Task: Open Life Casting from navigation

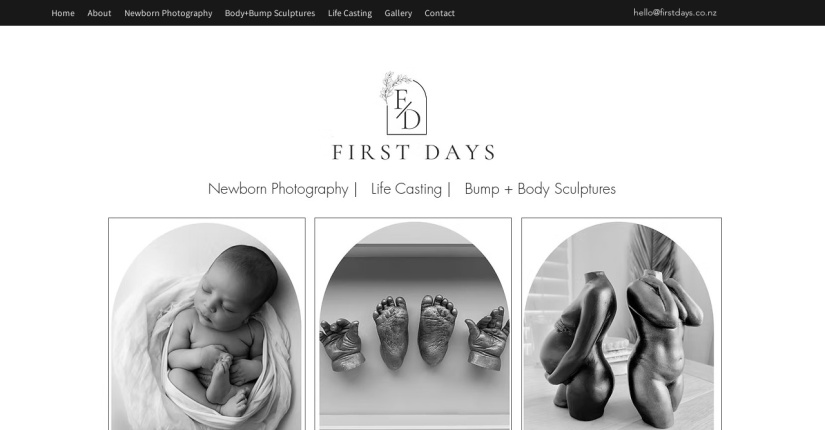Action: [x=350, y=13]
